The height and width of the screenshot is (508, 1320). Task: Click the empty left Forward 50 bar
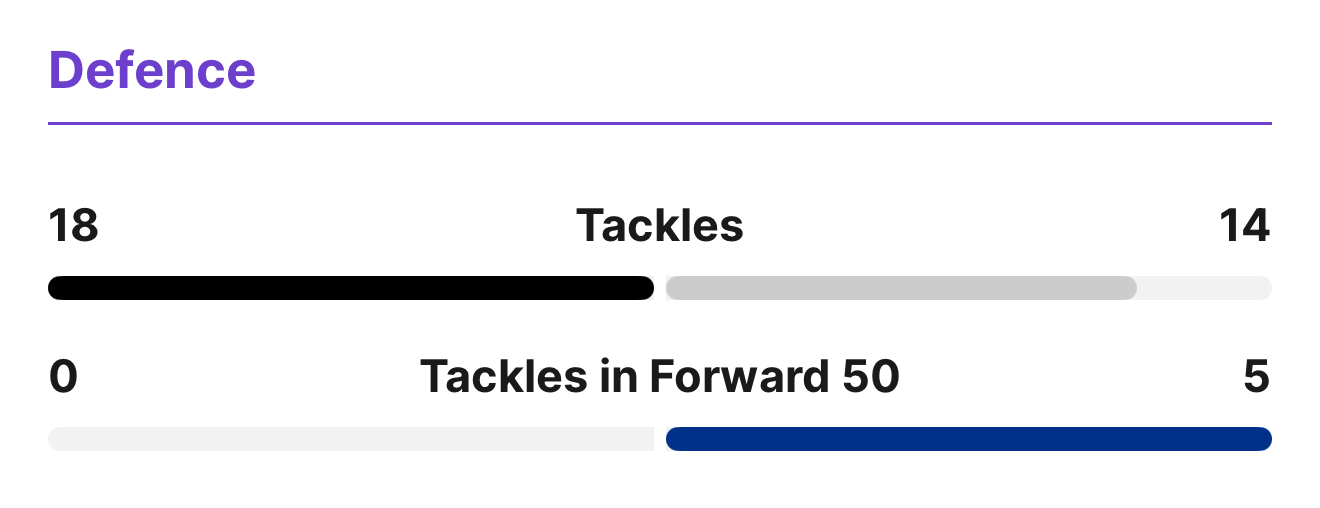[350, 439]
